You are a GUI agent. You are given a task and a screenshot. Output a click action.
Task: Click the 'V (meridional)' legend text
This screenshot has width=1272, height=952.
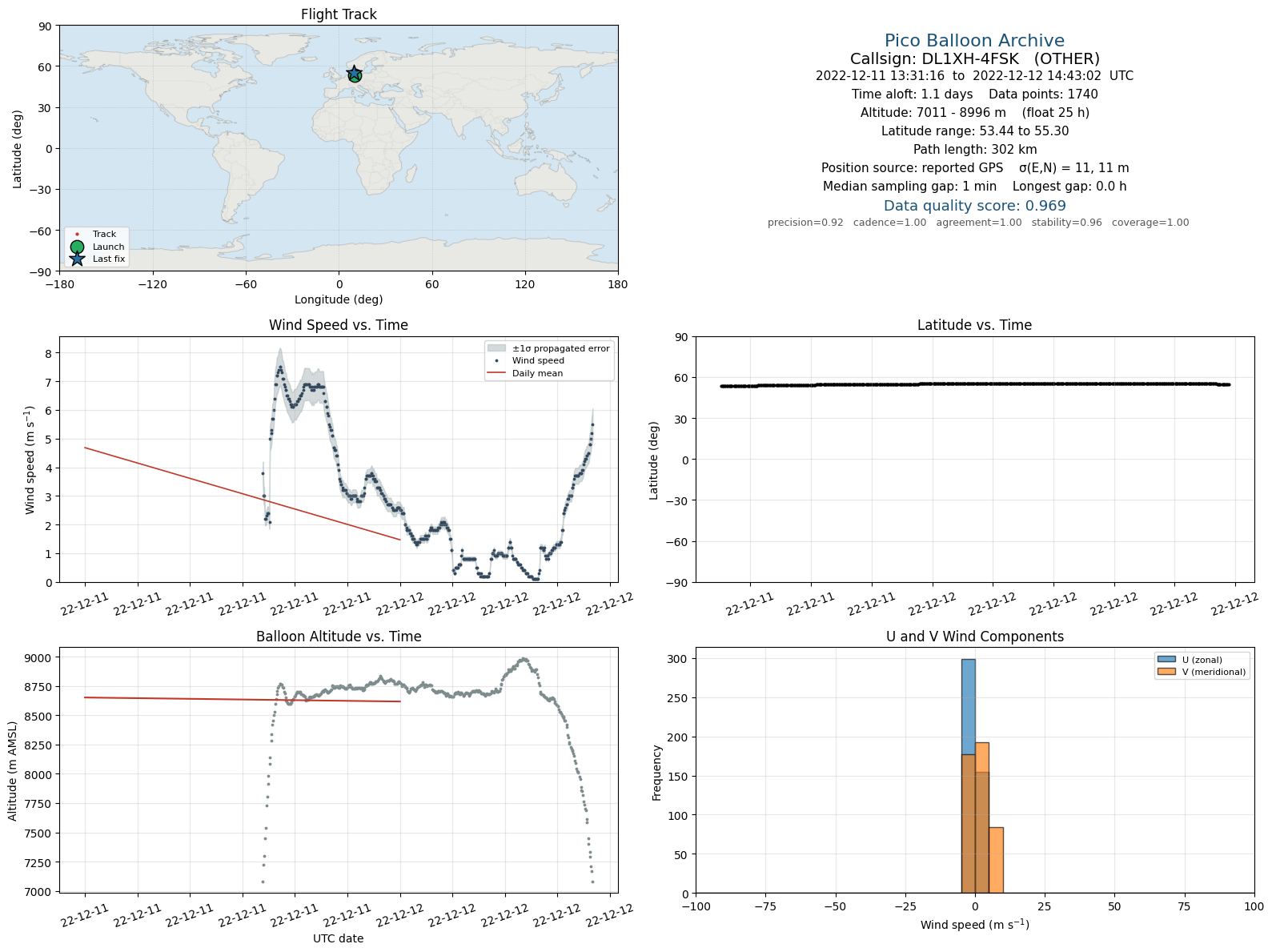[x=1214, y=672]
